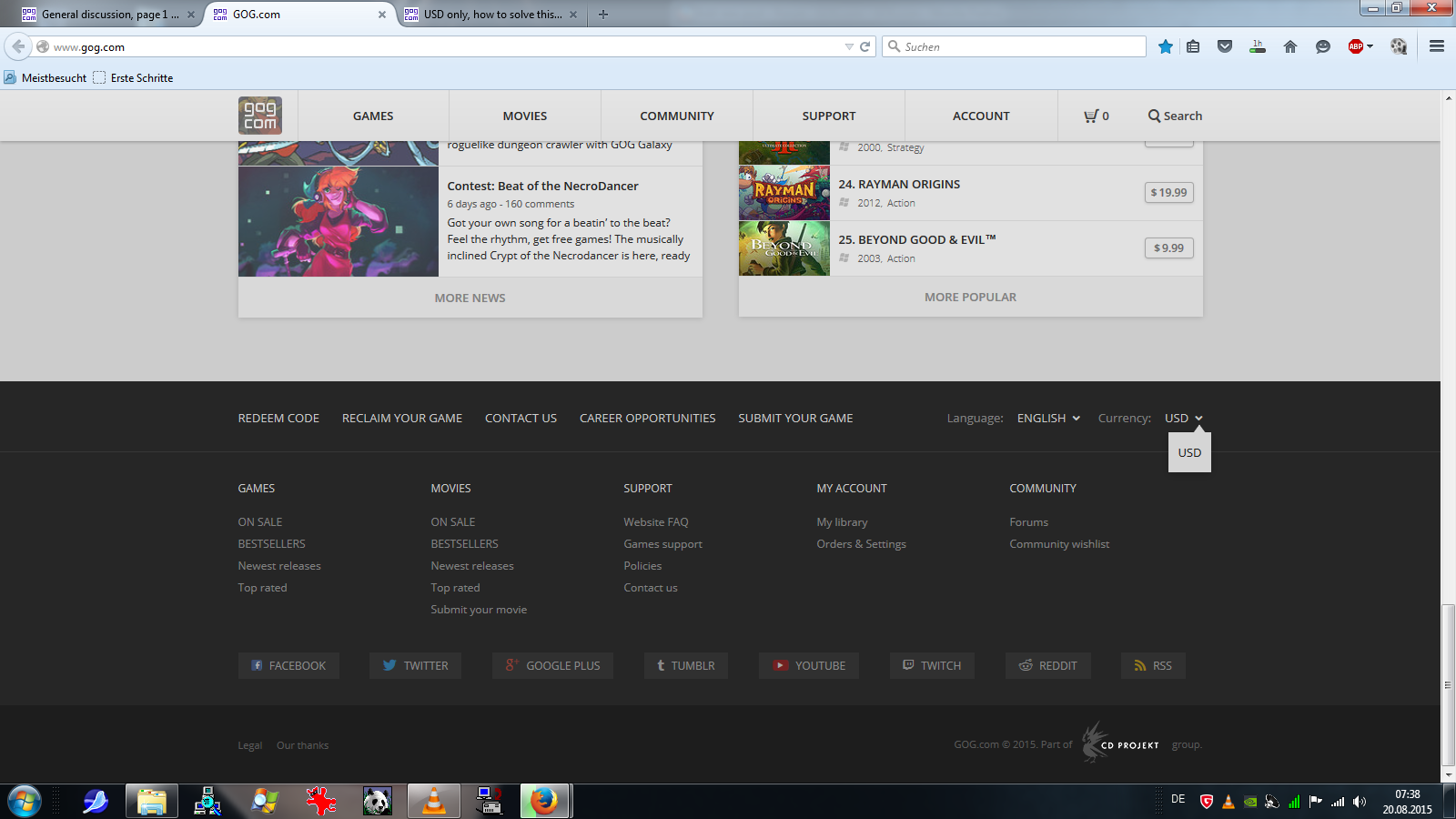
Task: Open the MOVIES menu in site header
Action: 525,116
